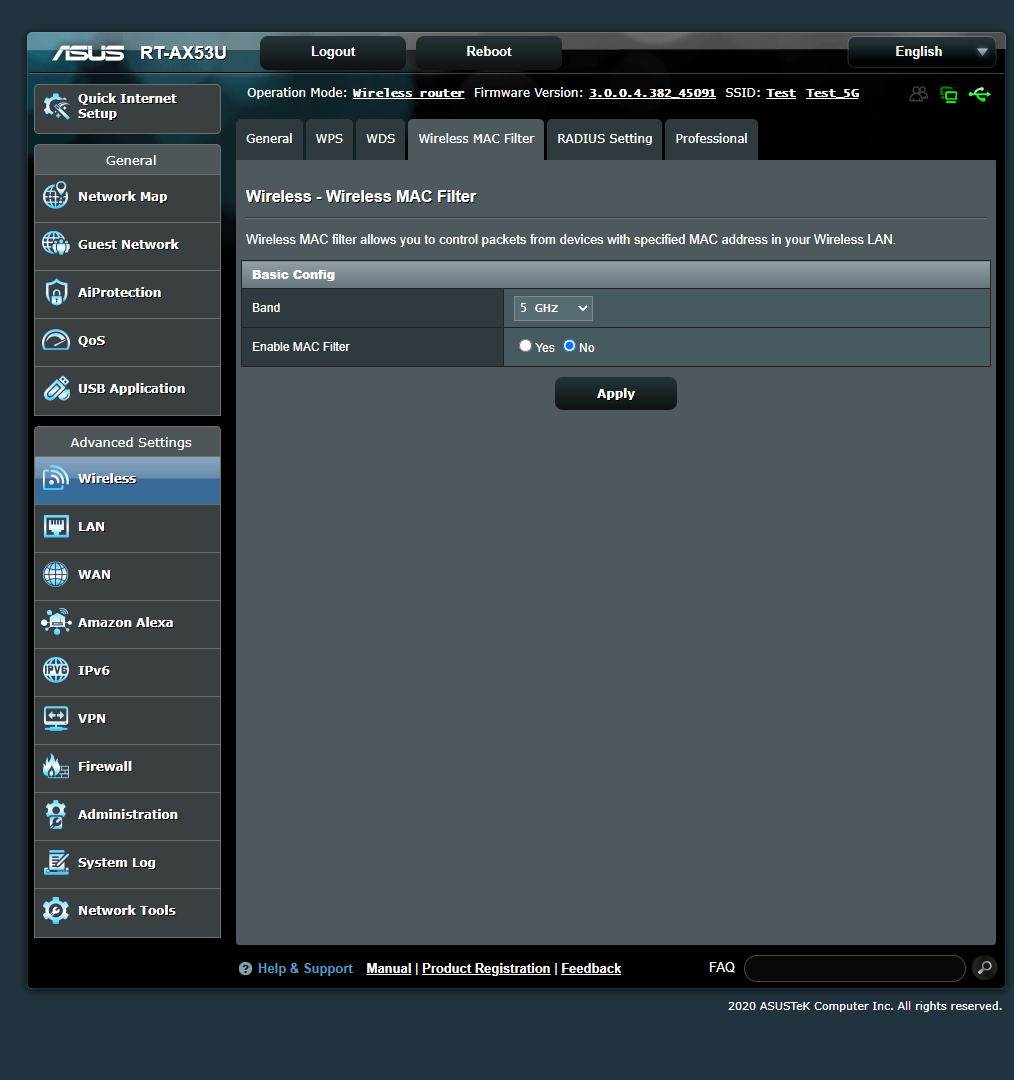Screen dimensions: 1014x1080
Task: Go to Administration menu label
Action: pyautogui.click(x=127, y=814)
